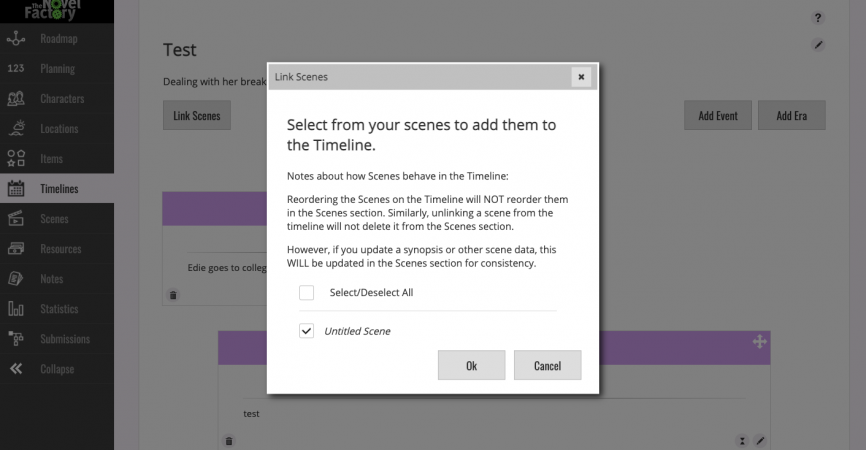866x450 pixels.
Task: Open Submissions from the sidebar
Action: (x=65, y=338)
